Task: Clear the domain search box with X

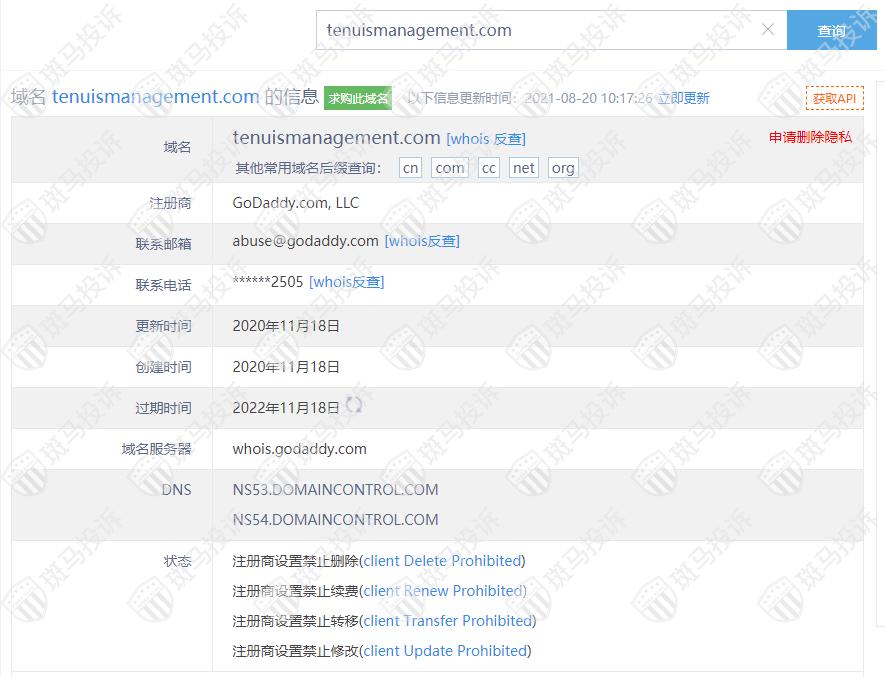Action: point(768,30)
